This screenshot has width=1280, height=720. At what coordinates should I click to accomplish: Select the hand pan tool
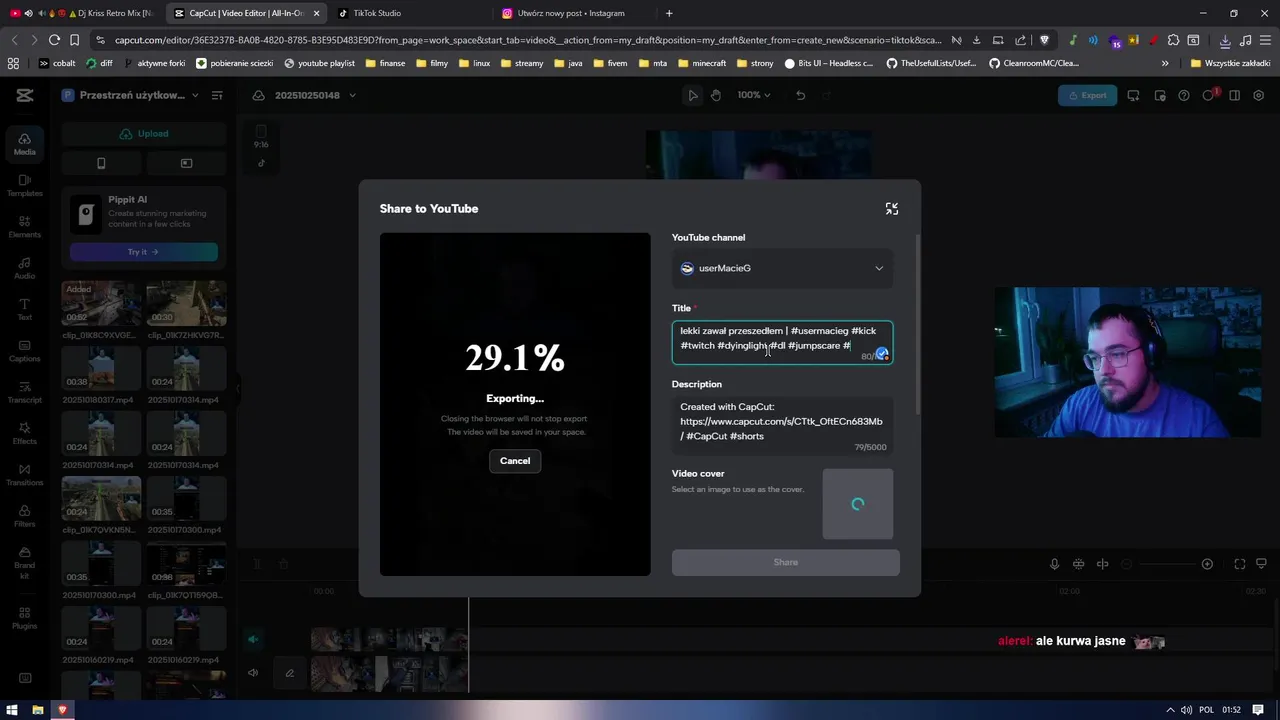click(716, 95)
